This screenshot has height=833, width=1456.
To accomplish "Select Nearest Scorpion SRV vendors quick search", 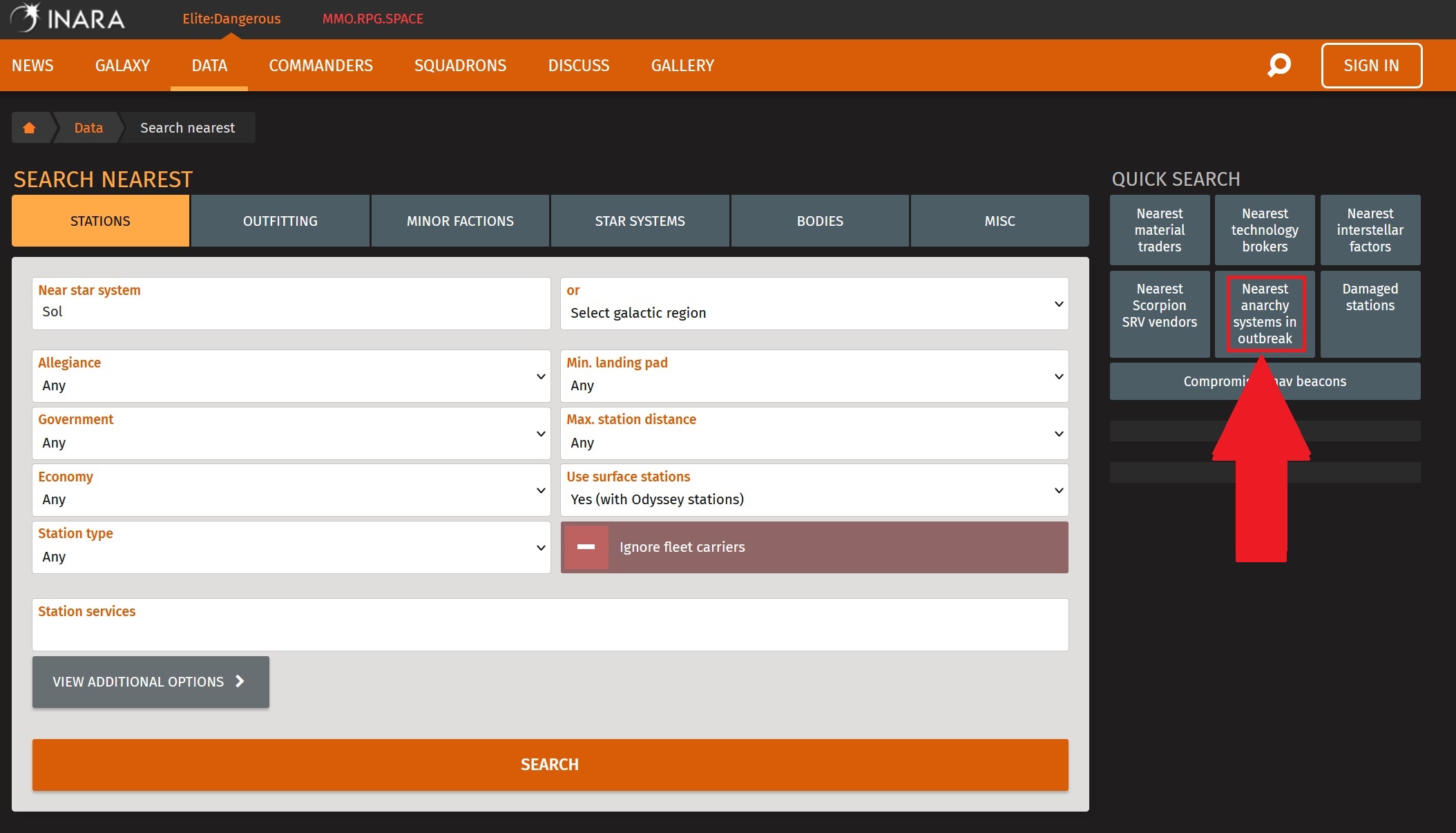I will pyautogui.click(x=1160, y=314).
